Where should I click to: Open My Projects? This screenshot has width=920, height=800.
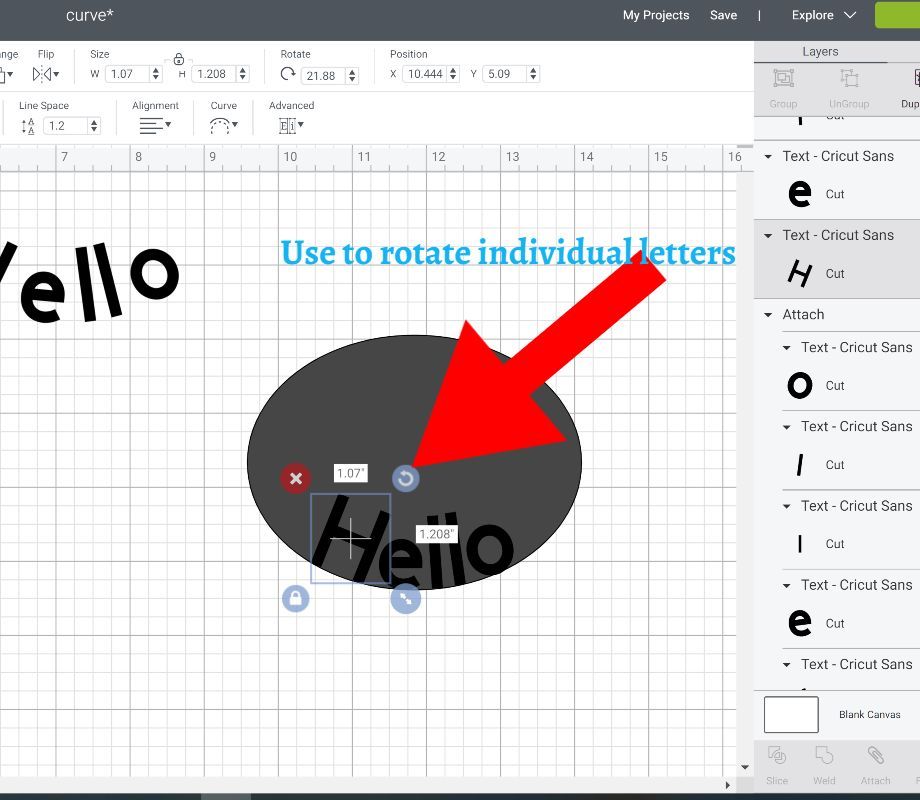[x=656, y=15]
